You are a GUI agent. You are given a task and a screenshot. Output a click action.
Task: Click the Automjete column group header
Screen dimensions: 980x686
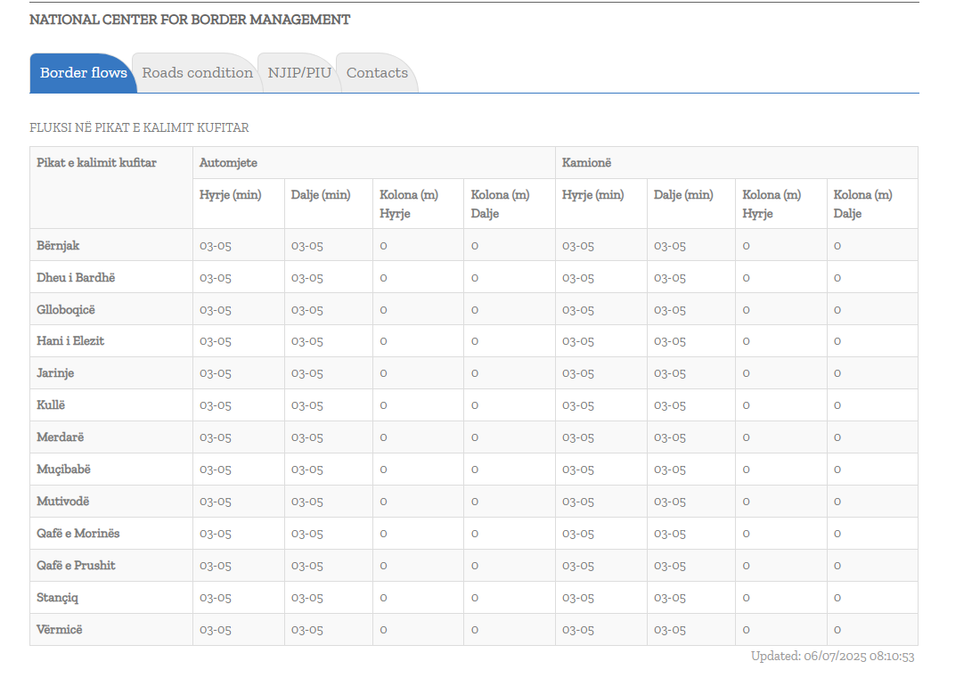[228, 163]
